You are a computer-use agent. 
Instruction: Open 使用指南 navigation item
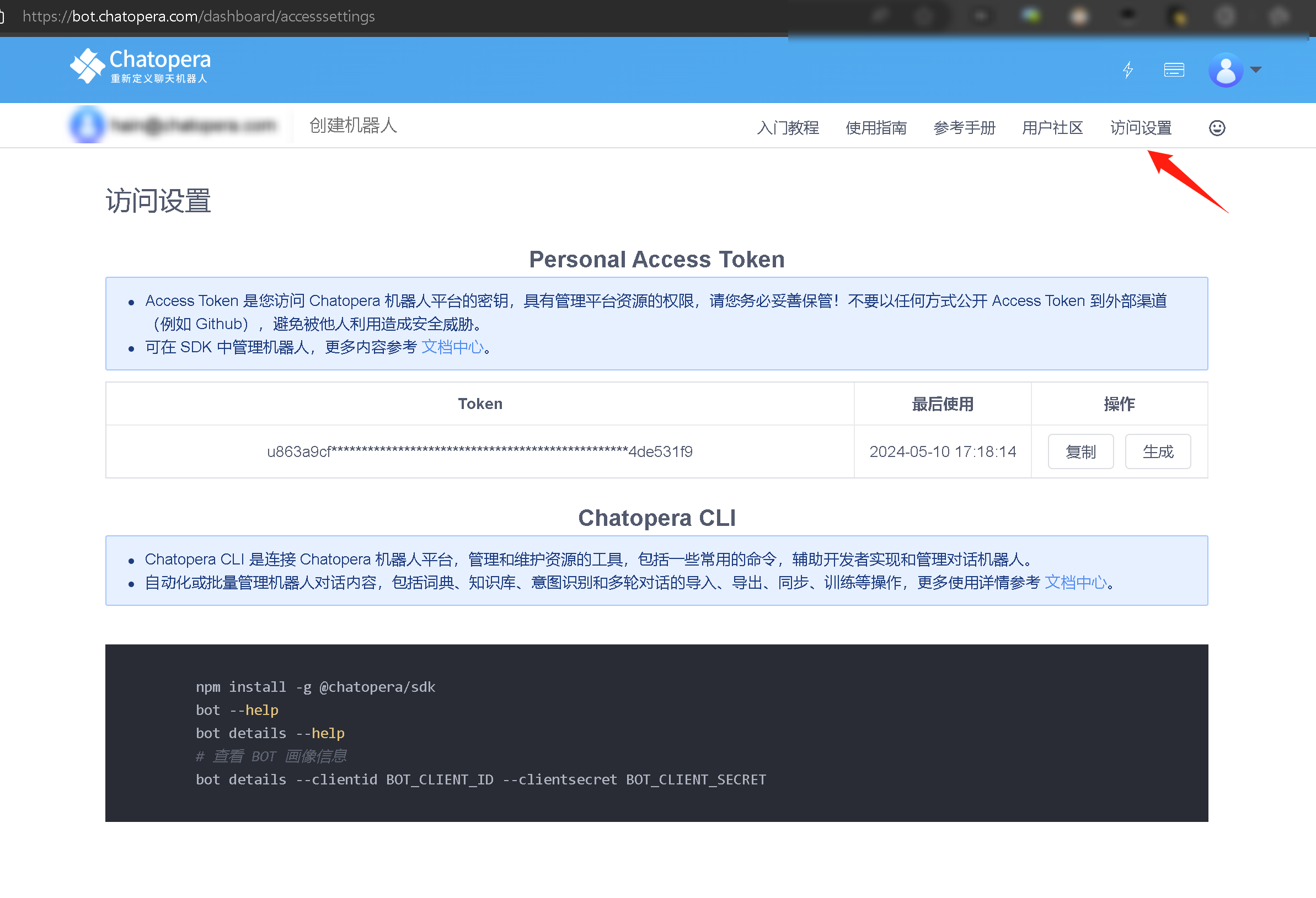(x=876, y=128)
